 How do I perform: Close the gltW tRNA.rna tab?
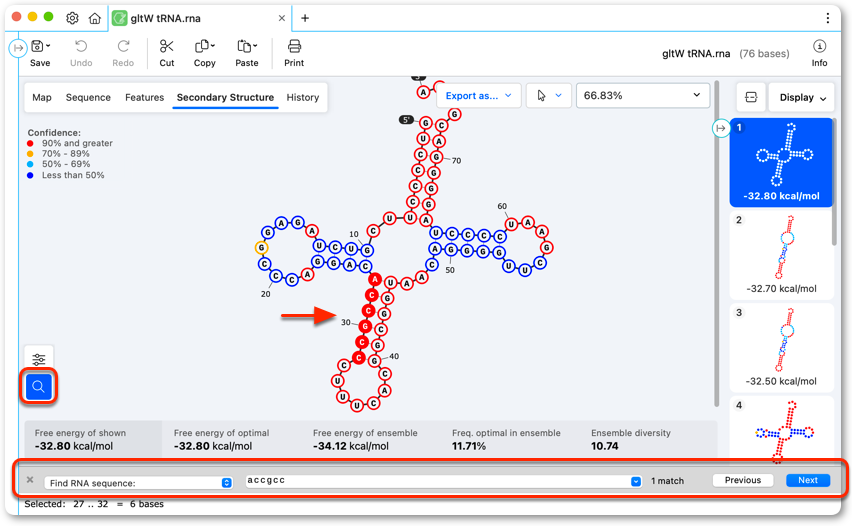(281, 18)
